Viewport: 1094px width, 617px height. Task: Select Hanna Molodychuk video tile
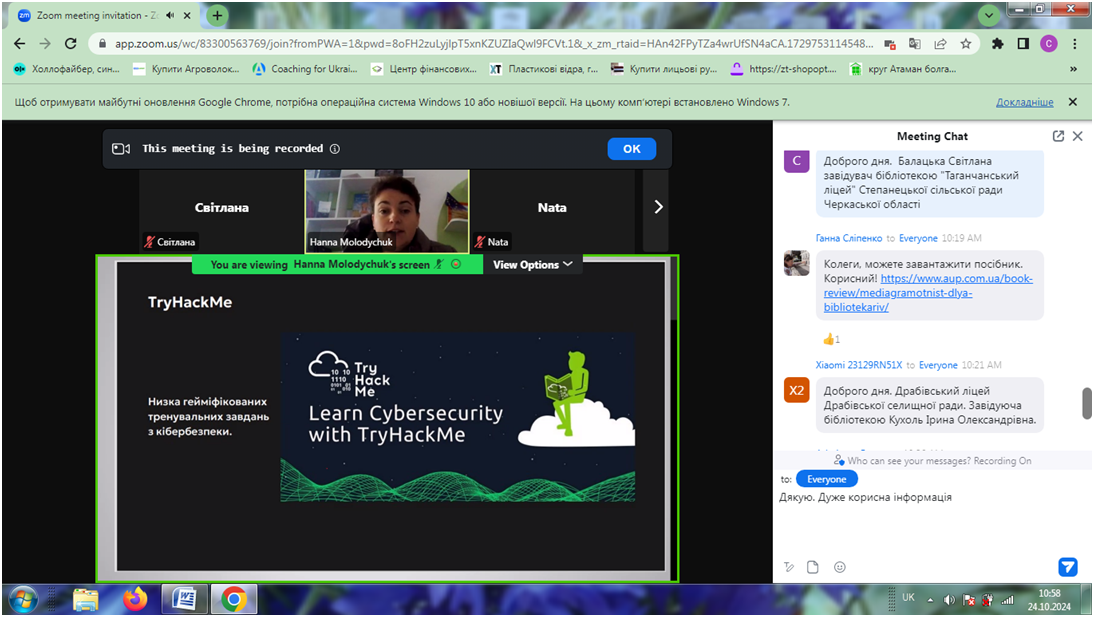(387, 211)
